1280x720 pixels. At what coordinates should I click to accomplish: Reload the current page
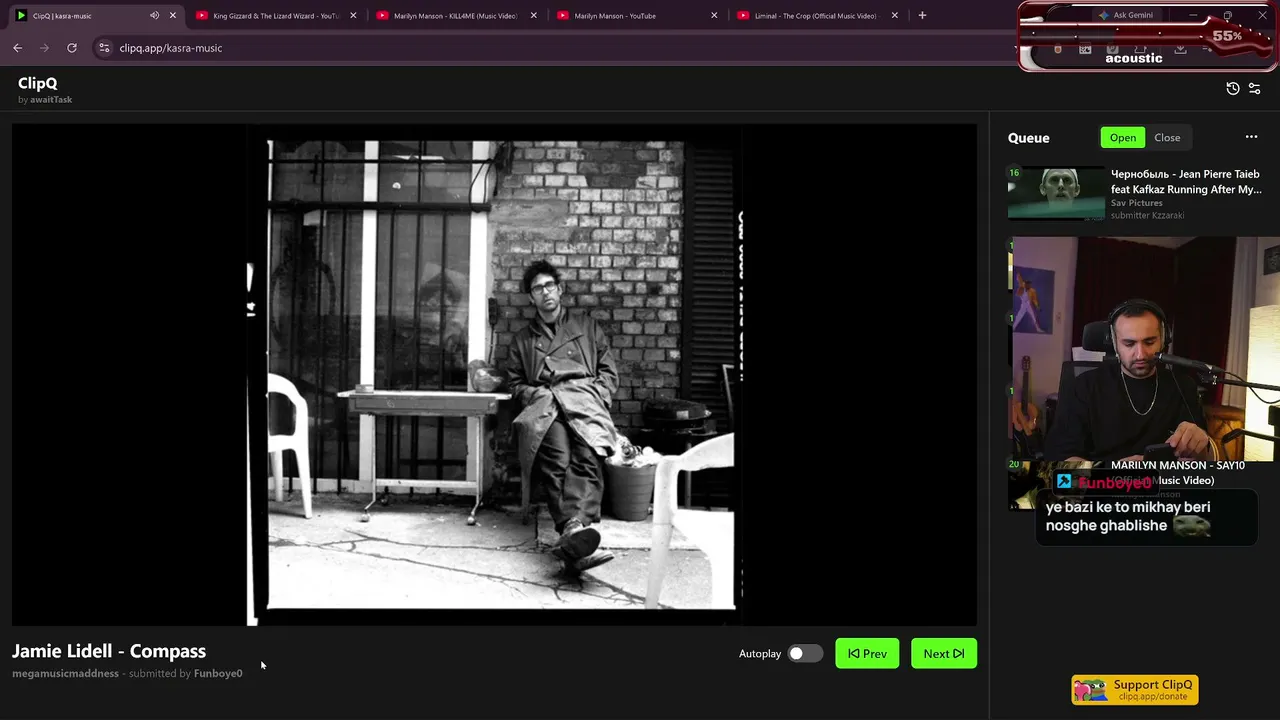point(72,48)
